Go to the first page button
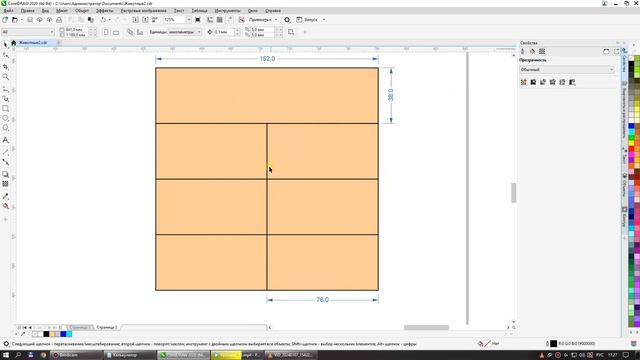The image size is (640, 360). click(x=24, y=327)
